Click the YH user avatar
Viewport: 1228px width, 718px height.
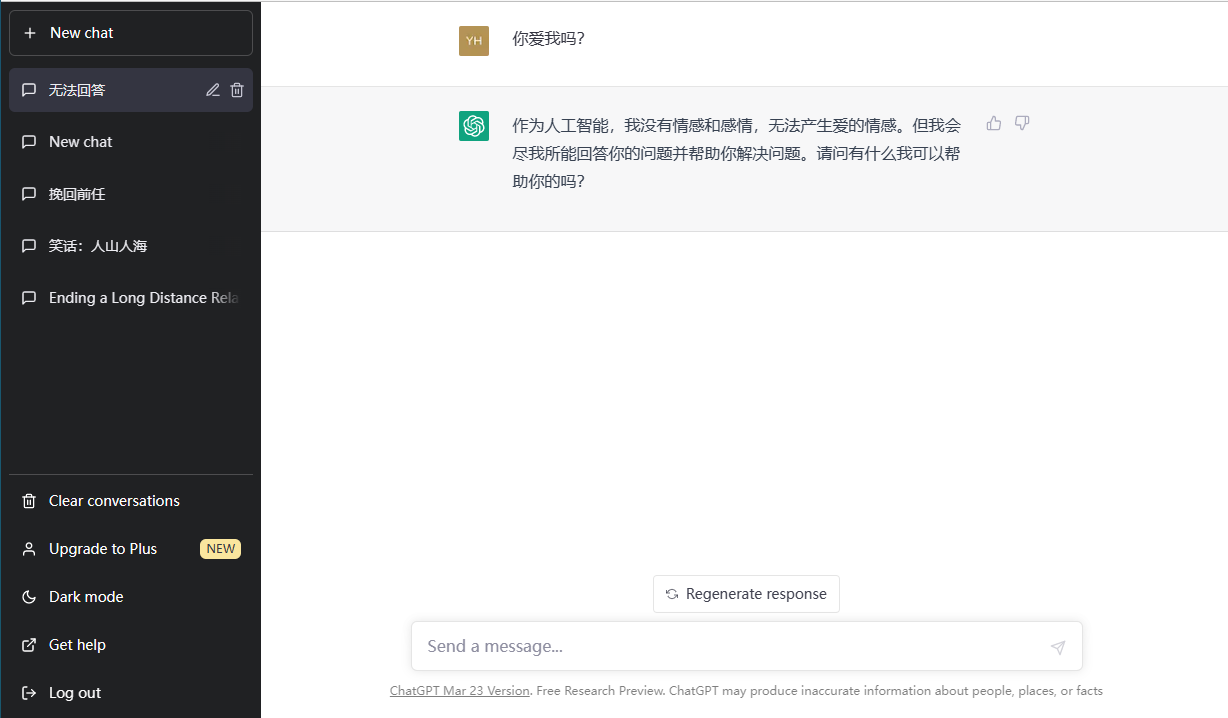click(474, 41)
